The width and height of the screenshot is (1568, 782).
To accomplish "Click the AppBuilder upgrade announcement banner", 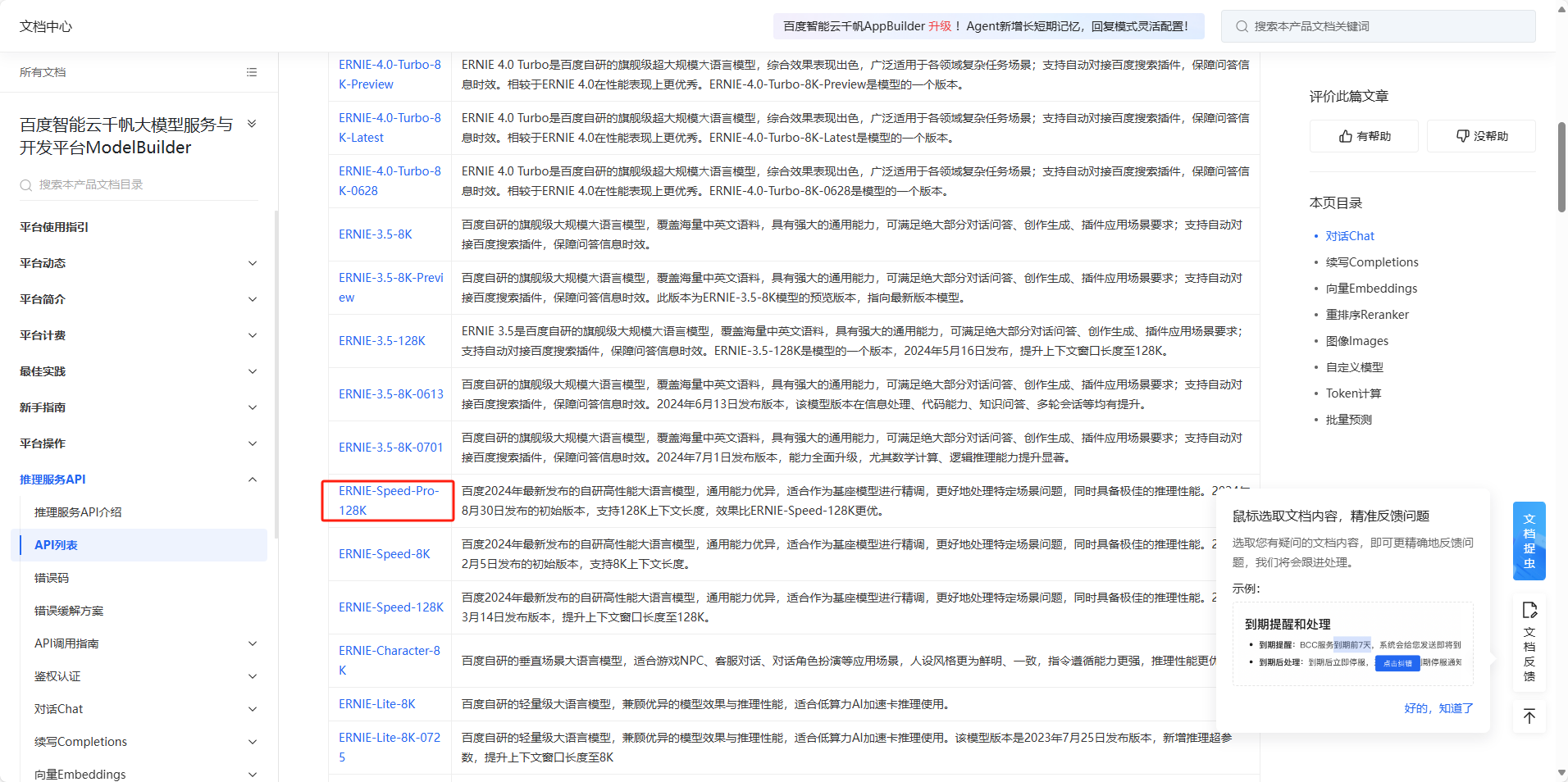I will coord(988,26).
